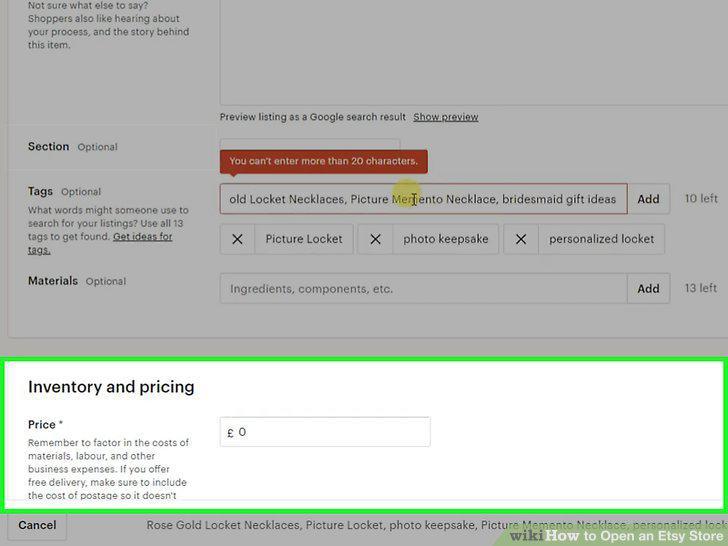The width and height of the screenshot is (728, 546).
Task: Click the Cancel button
Action: pyautogui.click(x=37, y=526)
